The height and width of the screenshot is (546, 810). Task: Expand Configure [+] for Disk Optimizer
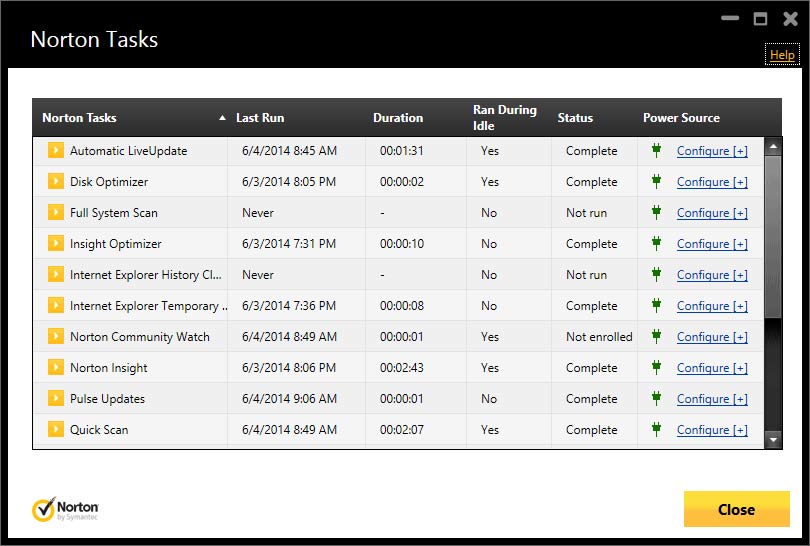712,182
